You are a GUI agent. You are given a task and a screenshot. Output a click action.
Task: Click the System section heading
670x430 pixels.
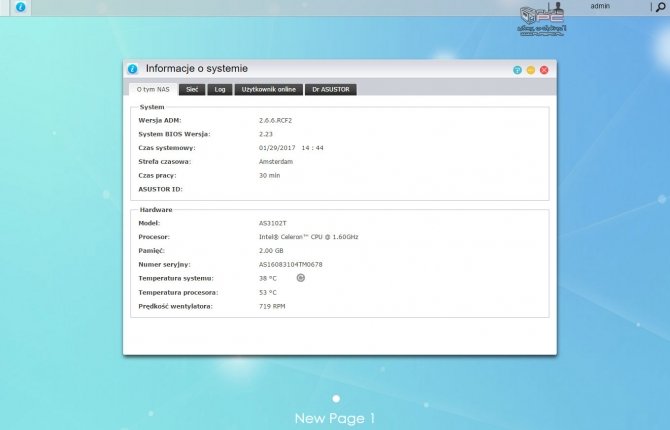pos(152,107)
